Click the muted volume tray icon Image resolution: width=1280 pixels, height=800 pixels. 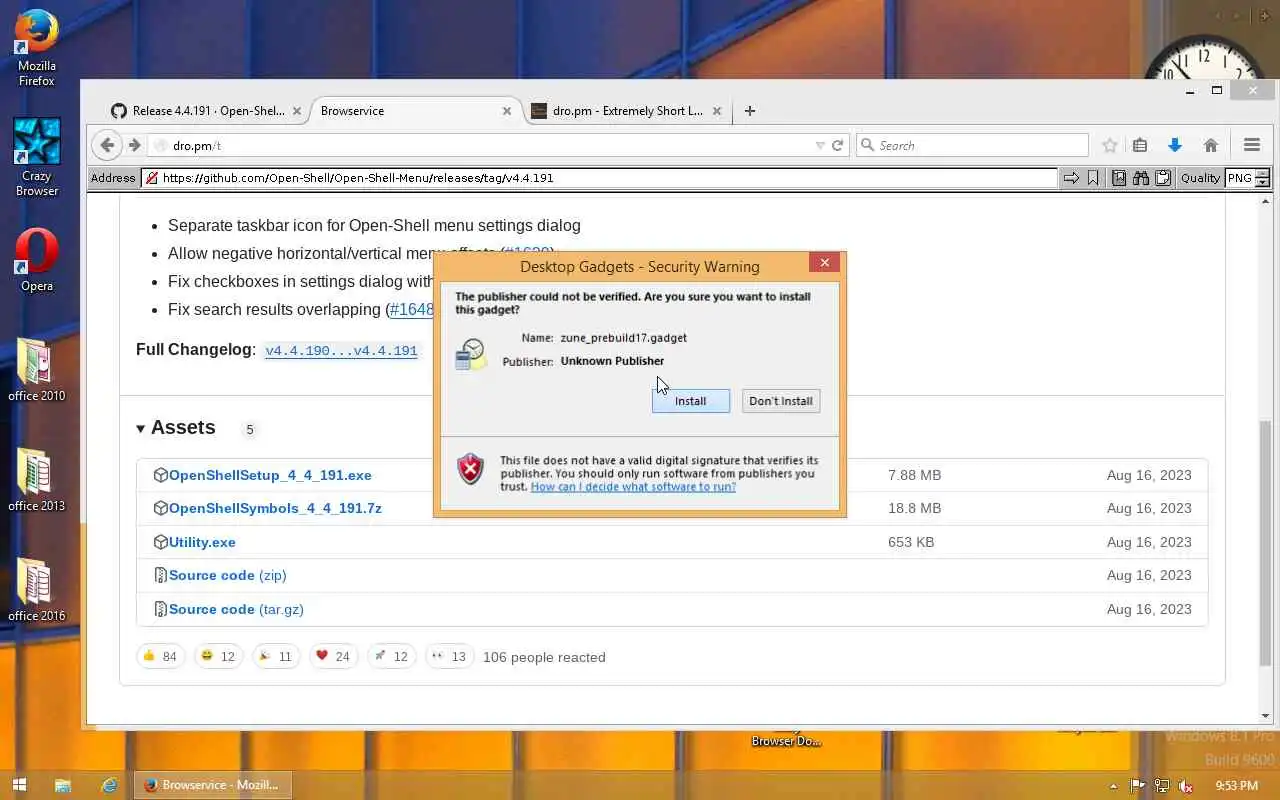pyautogui.click(x=1186, y=786)
